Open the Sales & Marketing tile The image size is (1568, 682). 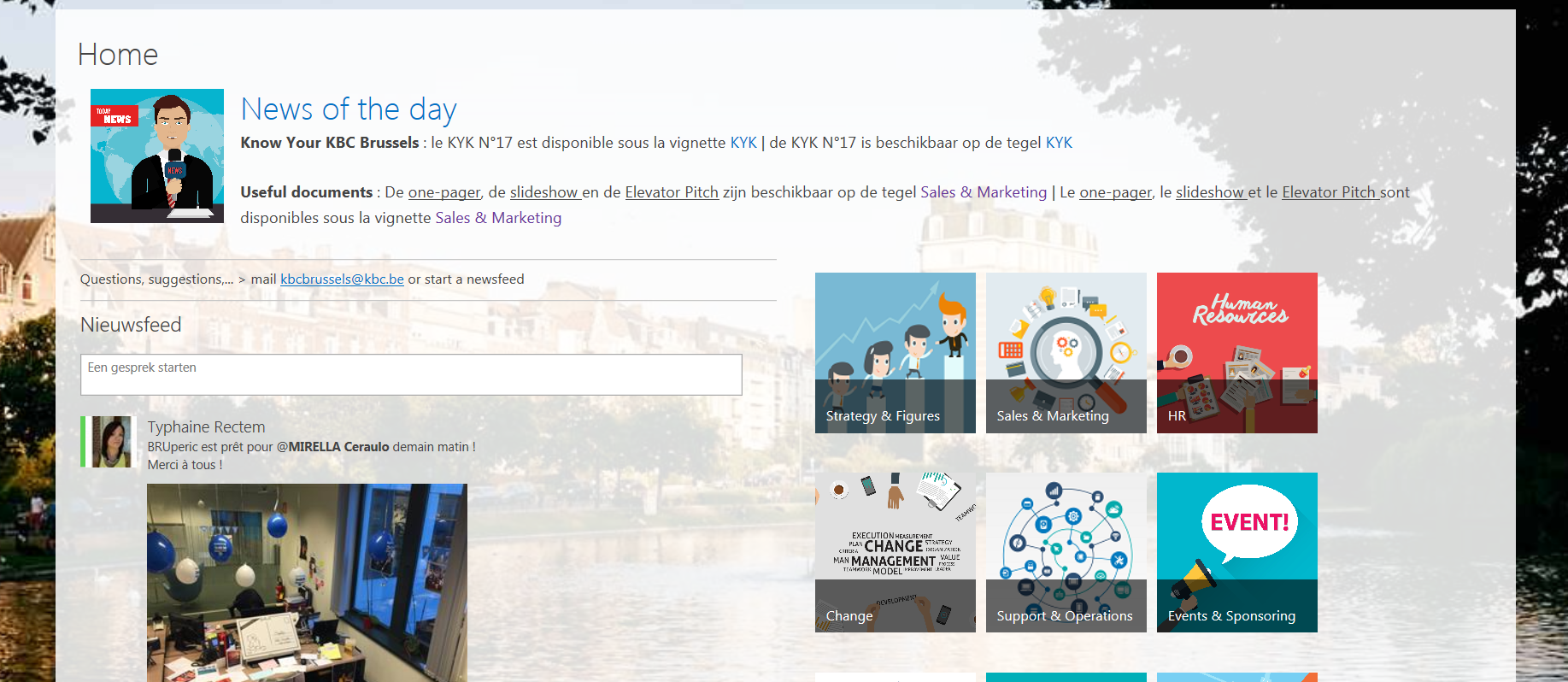coord(1066,352)
